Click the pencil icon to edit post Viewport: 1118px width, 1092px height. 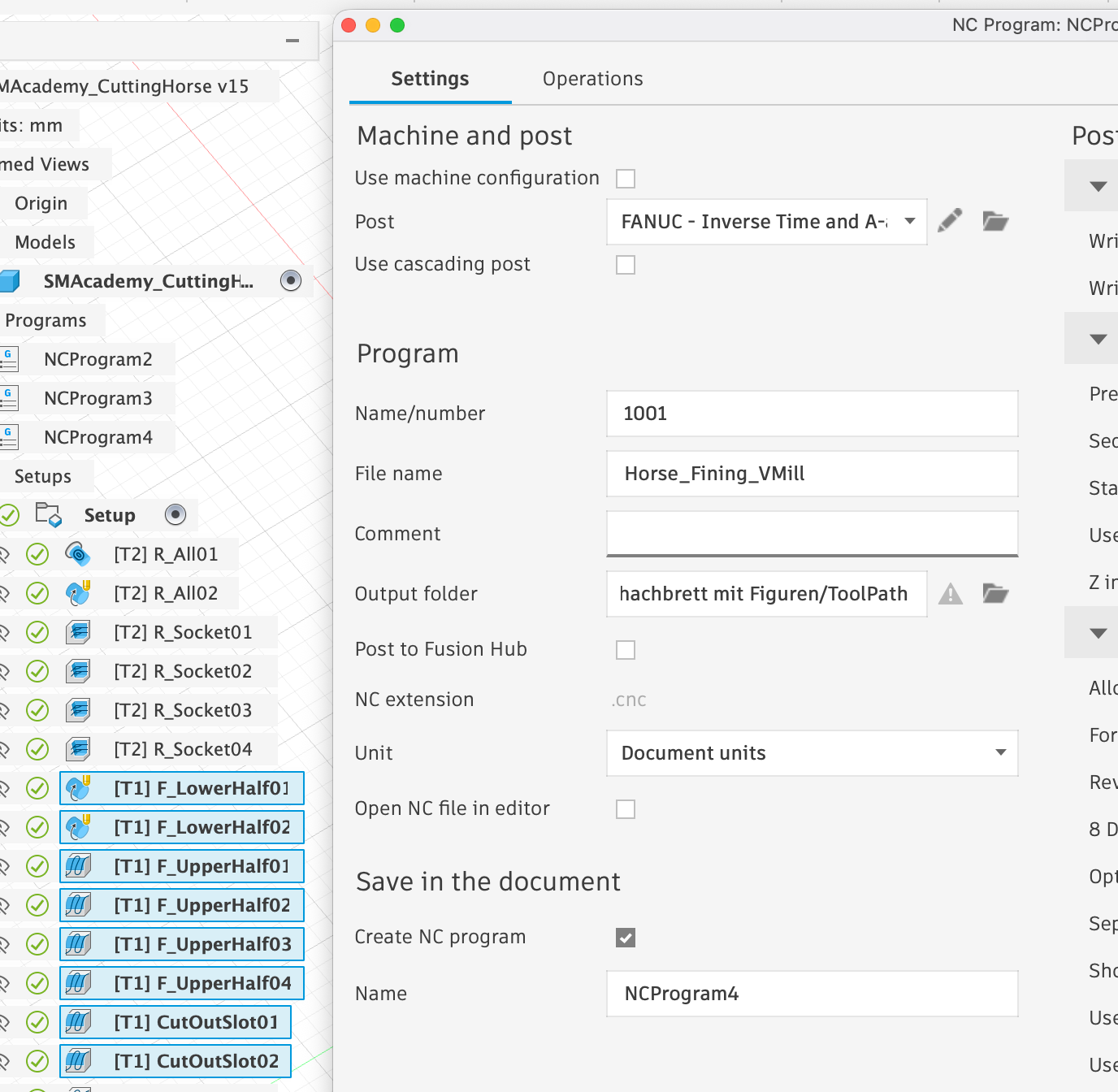point(949,221)
